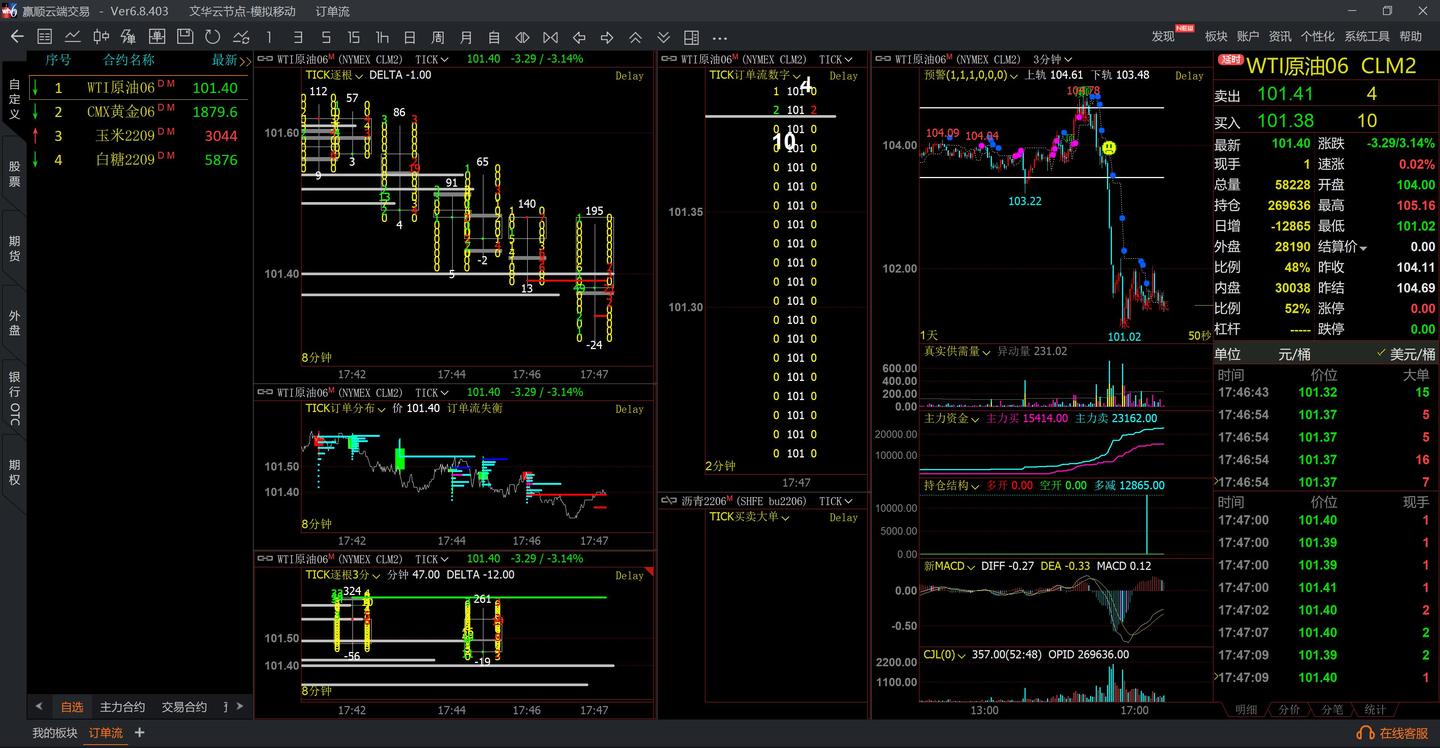Add a new page with the plus button
Screen dimensions: 1440x748
tap(139, 733)
